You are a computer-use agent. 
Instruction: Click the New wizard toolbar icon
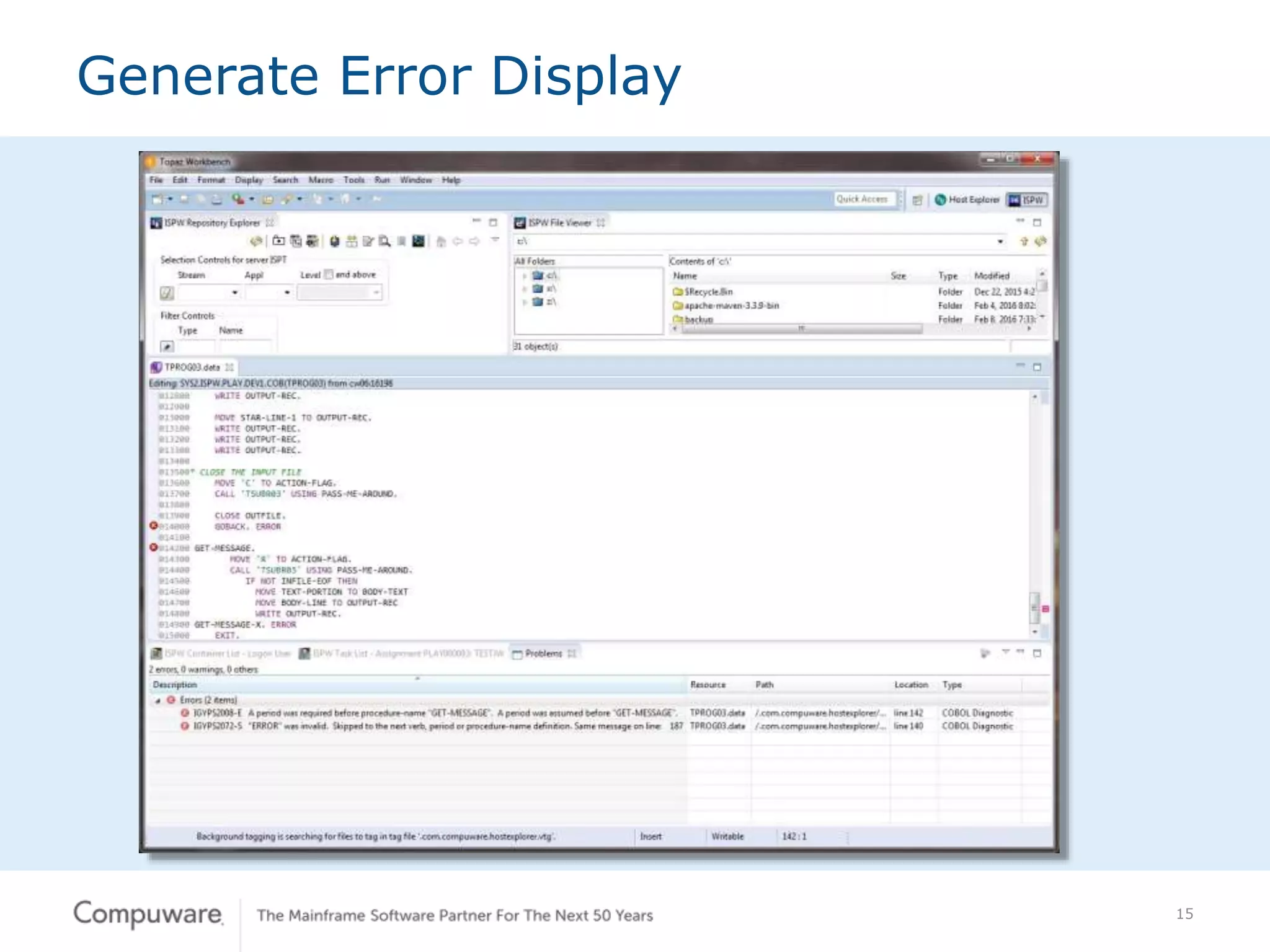(158, 199)
